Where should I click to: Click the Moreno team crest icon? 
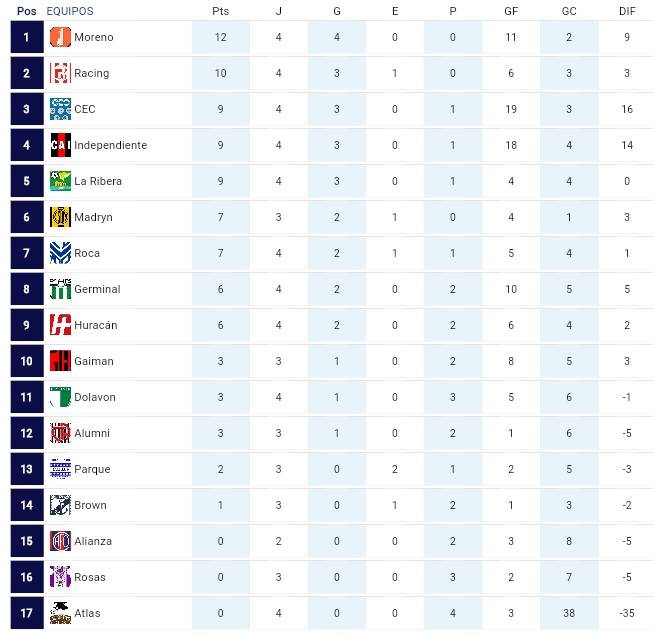pyautogui.click(x=60, y=37)
